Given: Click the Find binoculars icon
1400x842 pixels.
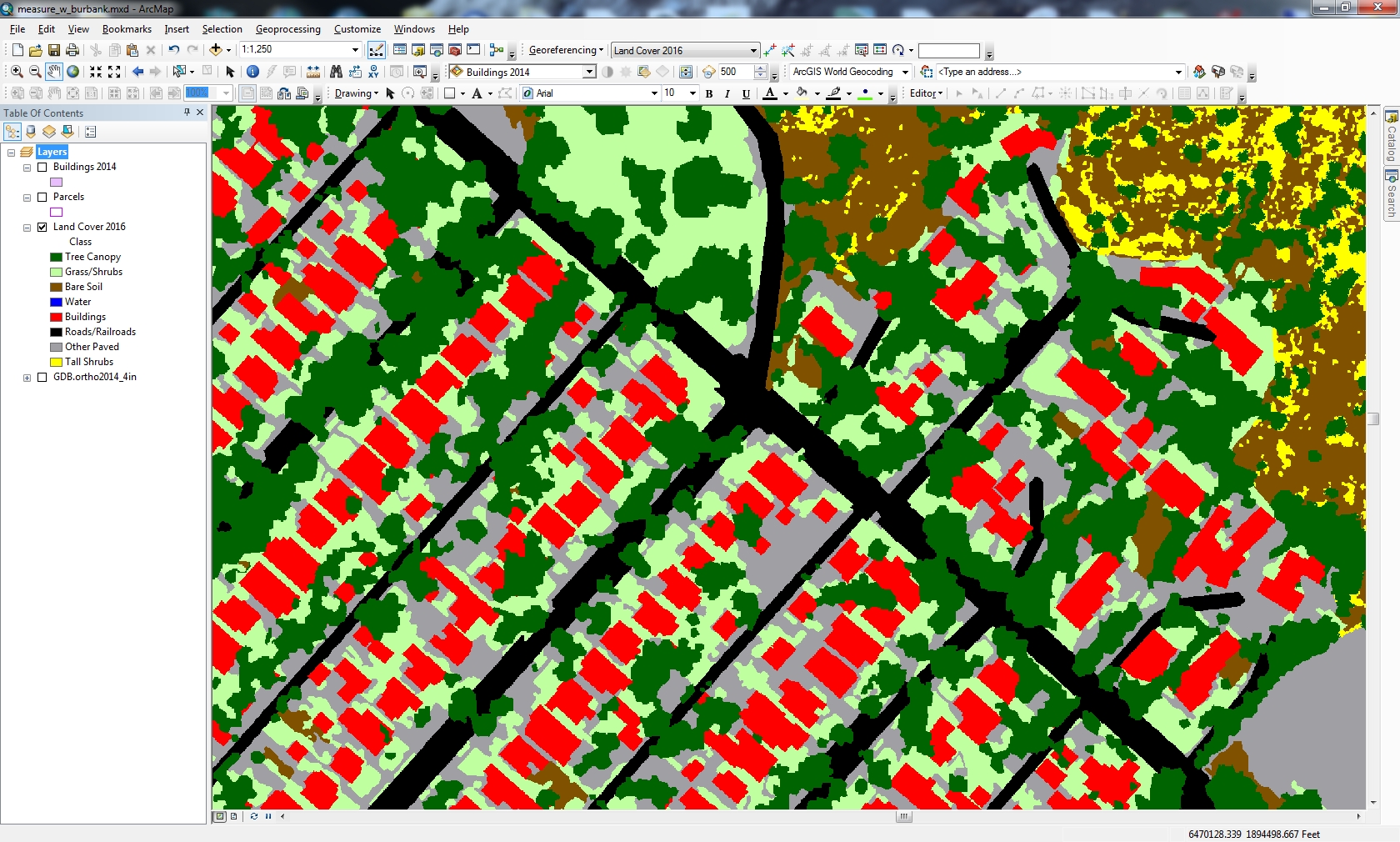Looking at the screenshot, I should 336,72.
